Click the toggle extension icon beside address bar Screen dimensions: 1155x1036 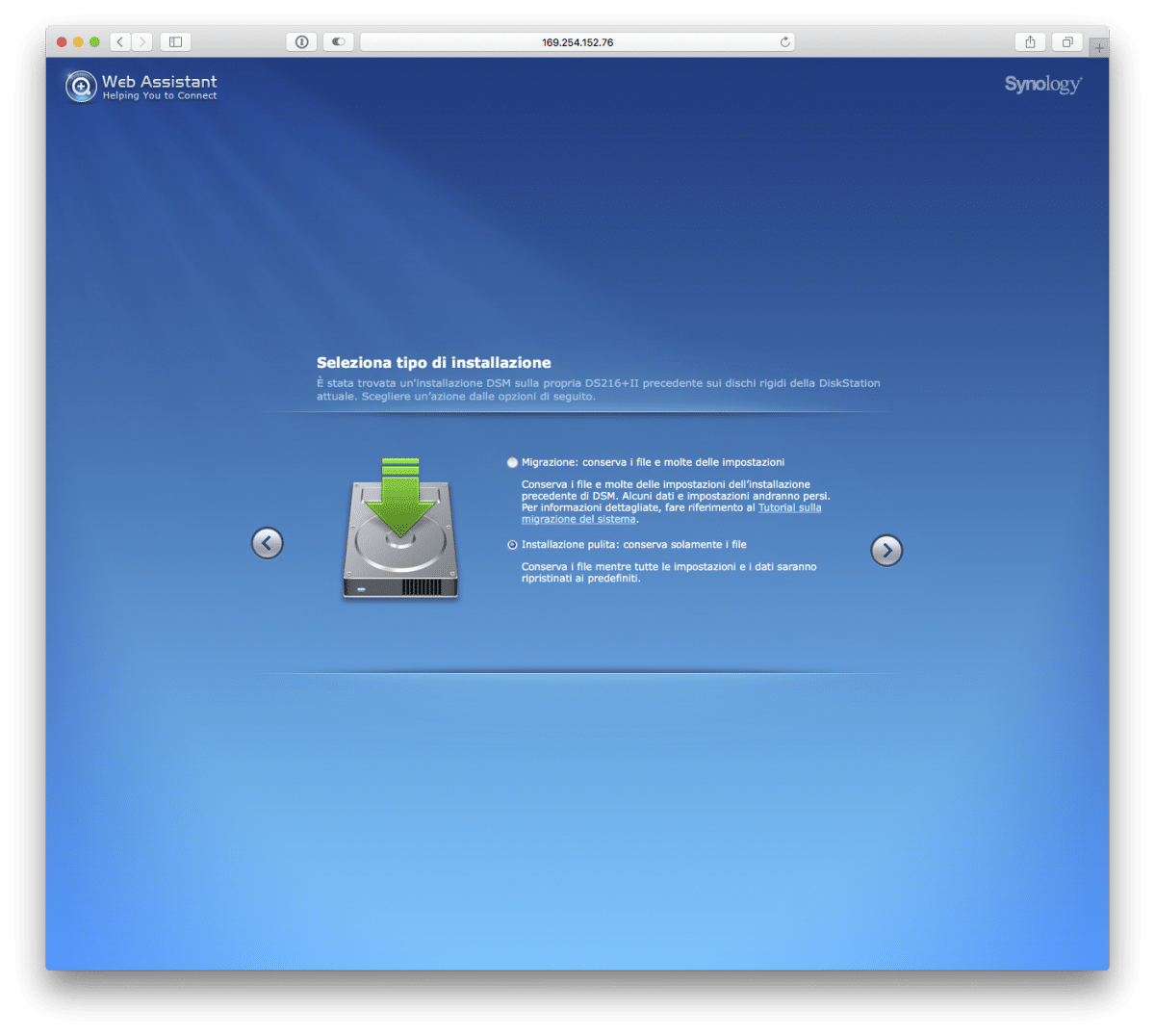338,41
